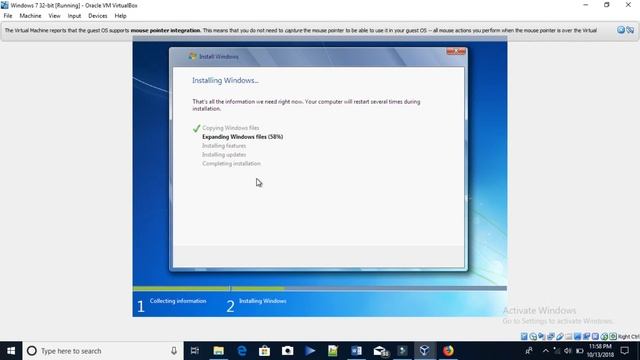Screen dimensions: 640x360
Task: Click the don't-show-again icon on notification bar
Action: [x=630, y=30]
